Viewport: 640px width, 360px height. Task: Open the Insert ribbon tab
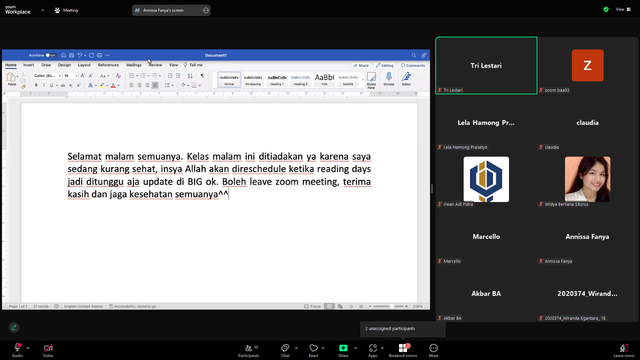[x=29, y=65]
